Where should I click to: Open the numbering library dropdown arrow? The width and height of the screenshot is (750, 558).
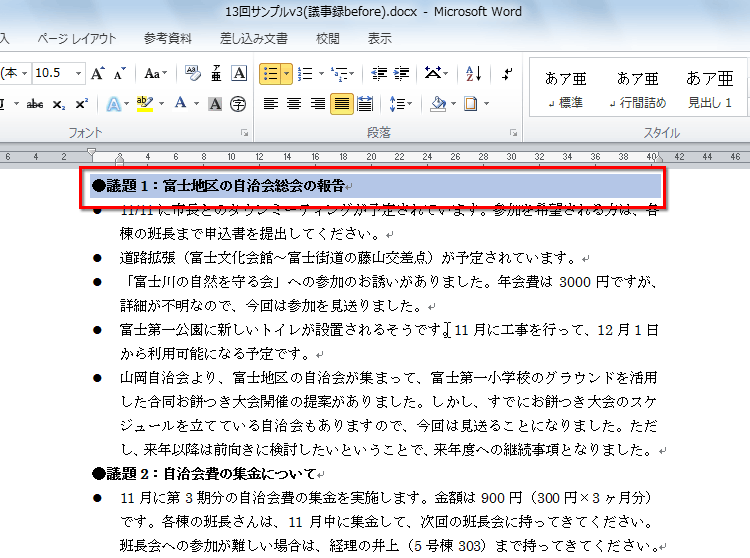(x=321, y=74)
